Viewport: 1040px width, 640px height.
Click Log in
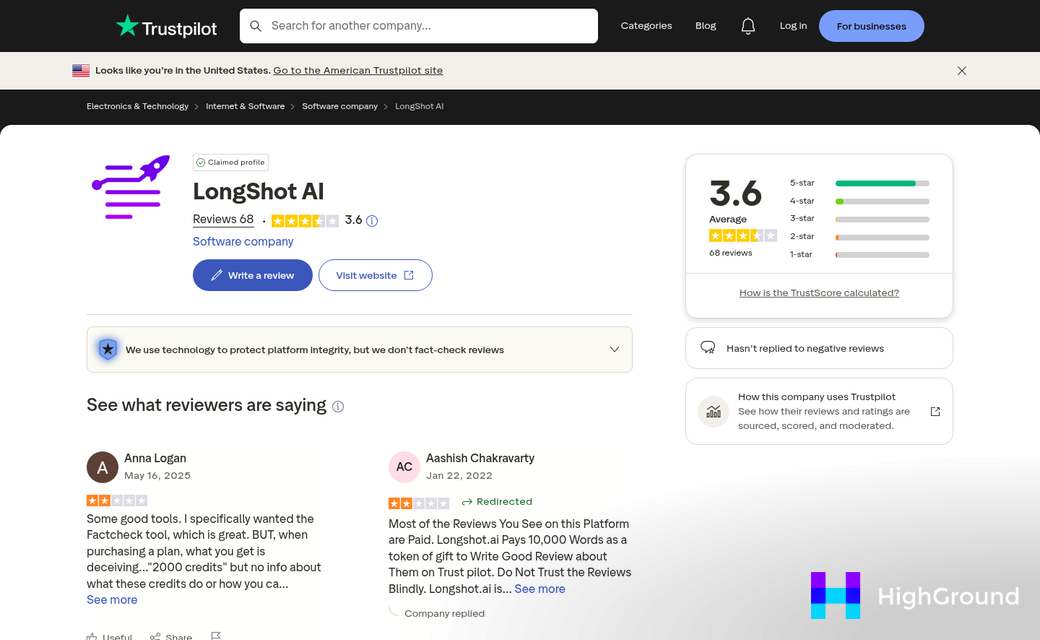pyautogui.click(x=793, y=26)
